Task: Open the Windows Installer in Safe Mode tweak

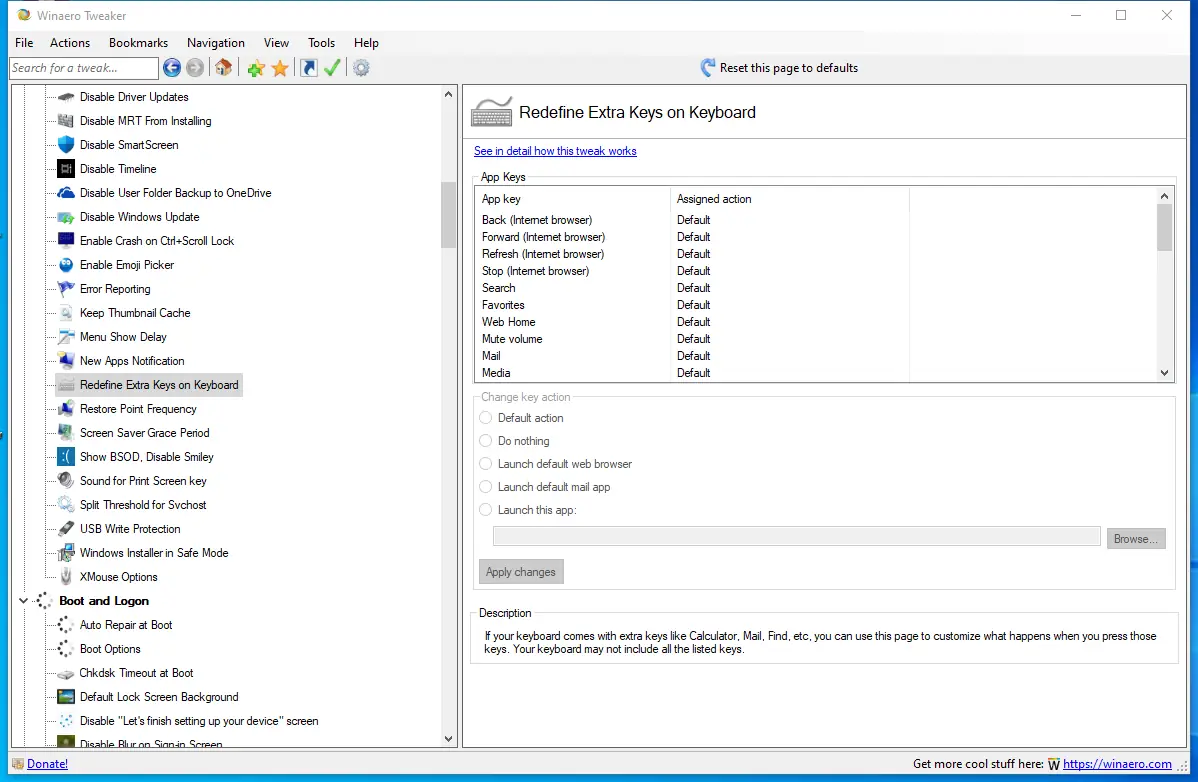Action: (154, 553)
